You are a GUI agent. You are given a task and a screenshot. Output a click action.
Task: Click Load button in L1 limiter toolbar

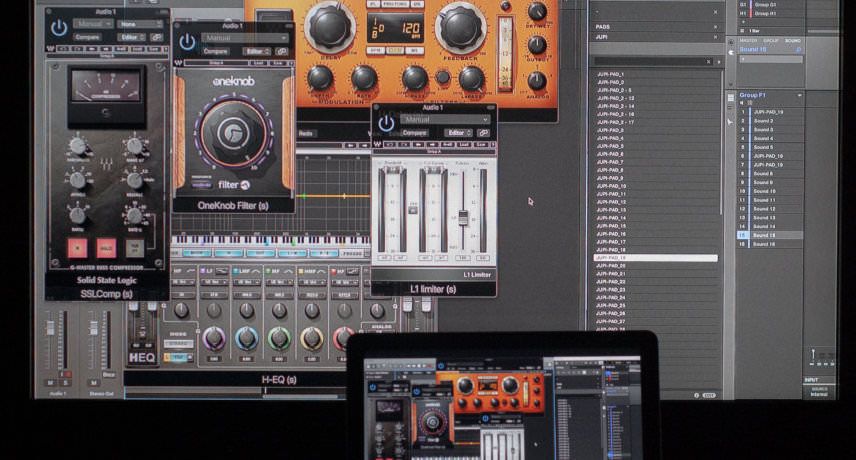(x=464, y=145)
